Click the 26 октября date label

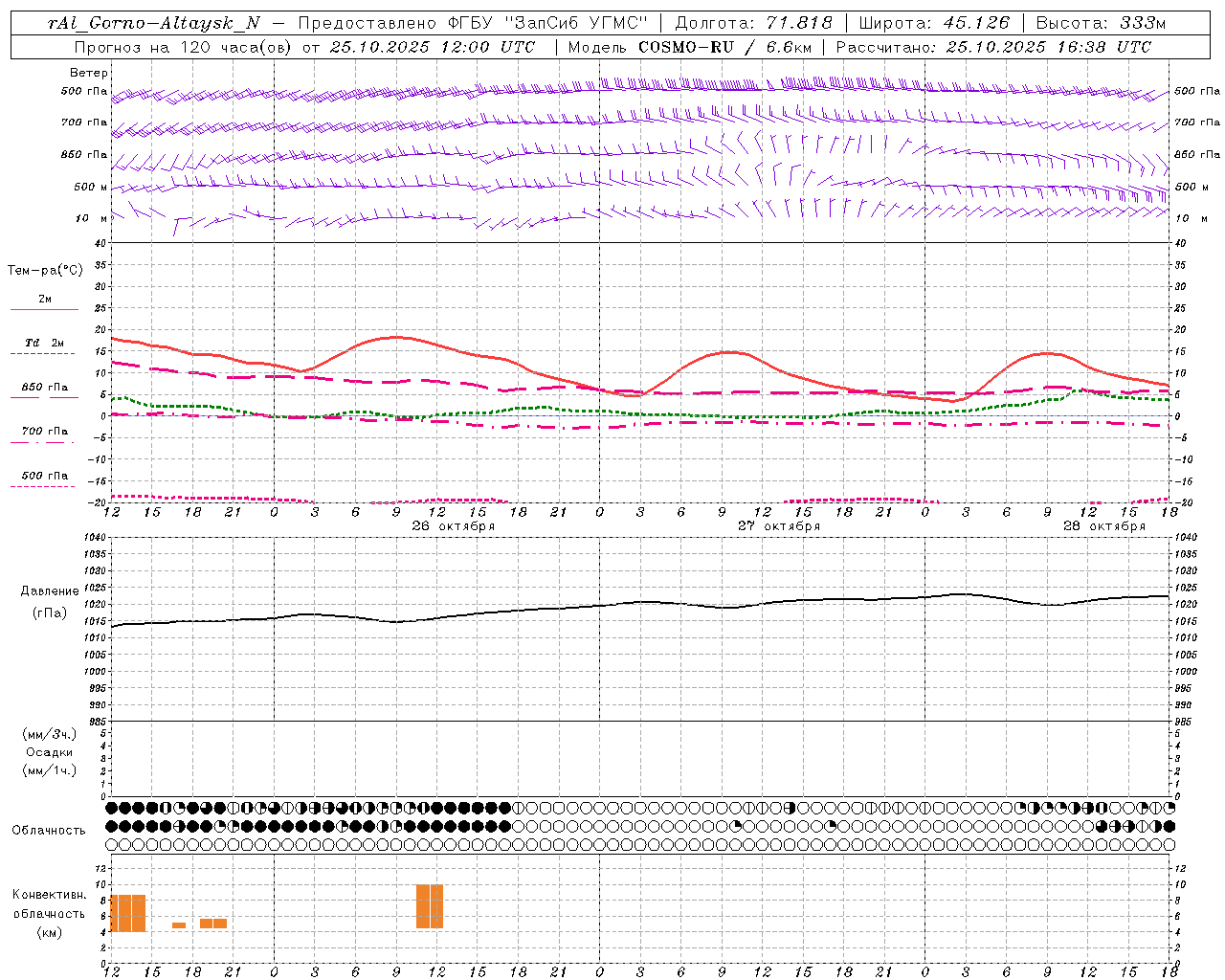[454, 526]
